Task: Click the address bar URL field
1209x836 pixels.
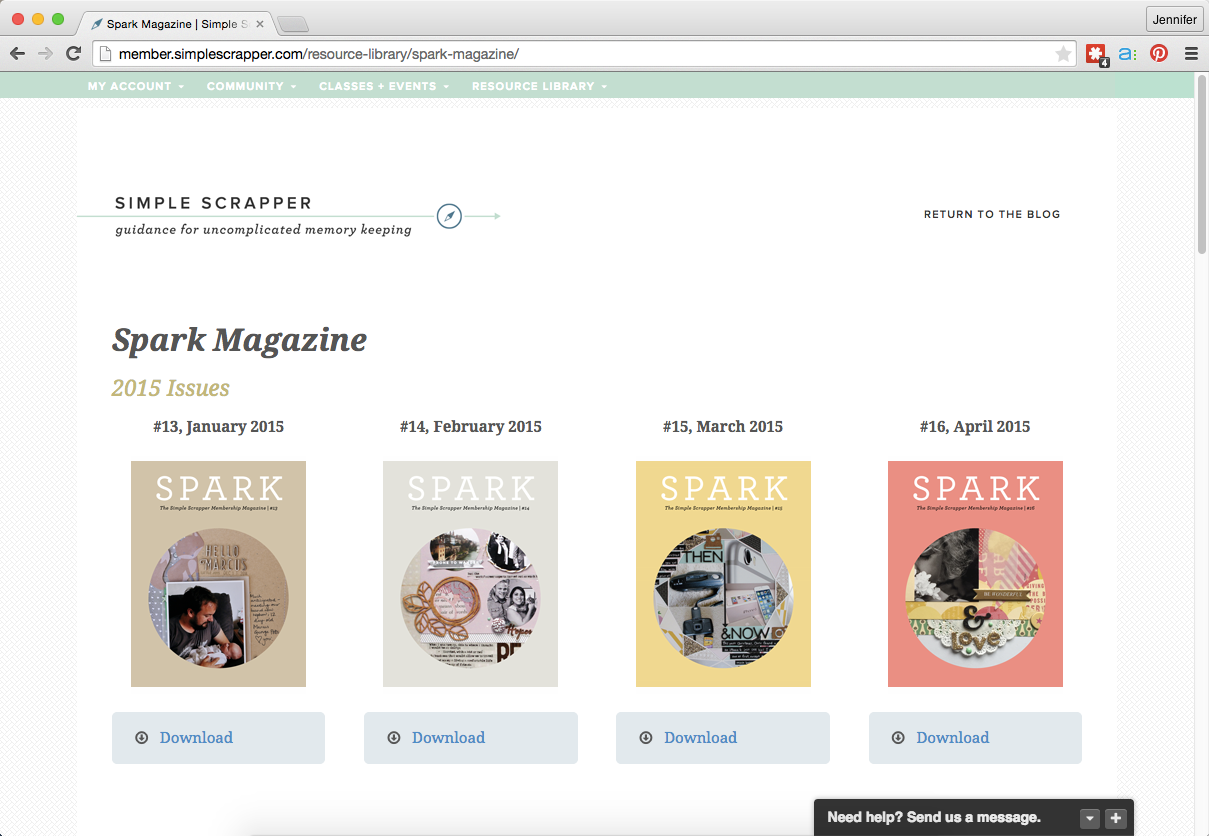Action: click(x=580, y=54)
